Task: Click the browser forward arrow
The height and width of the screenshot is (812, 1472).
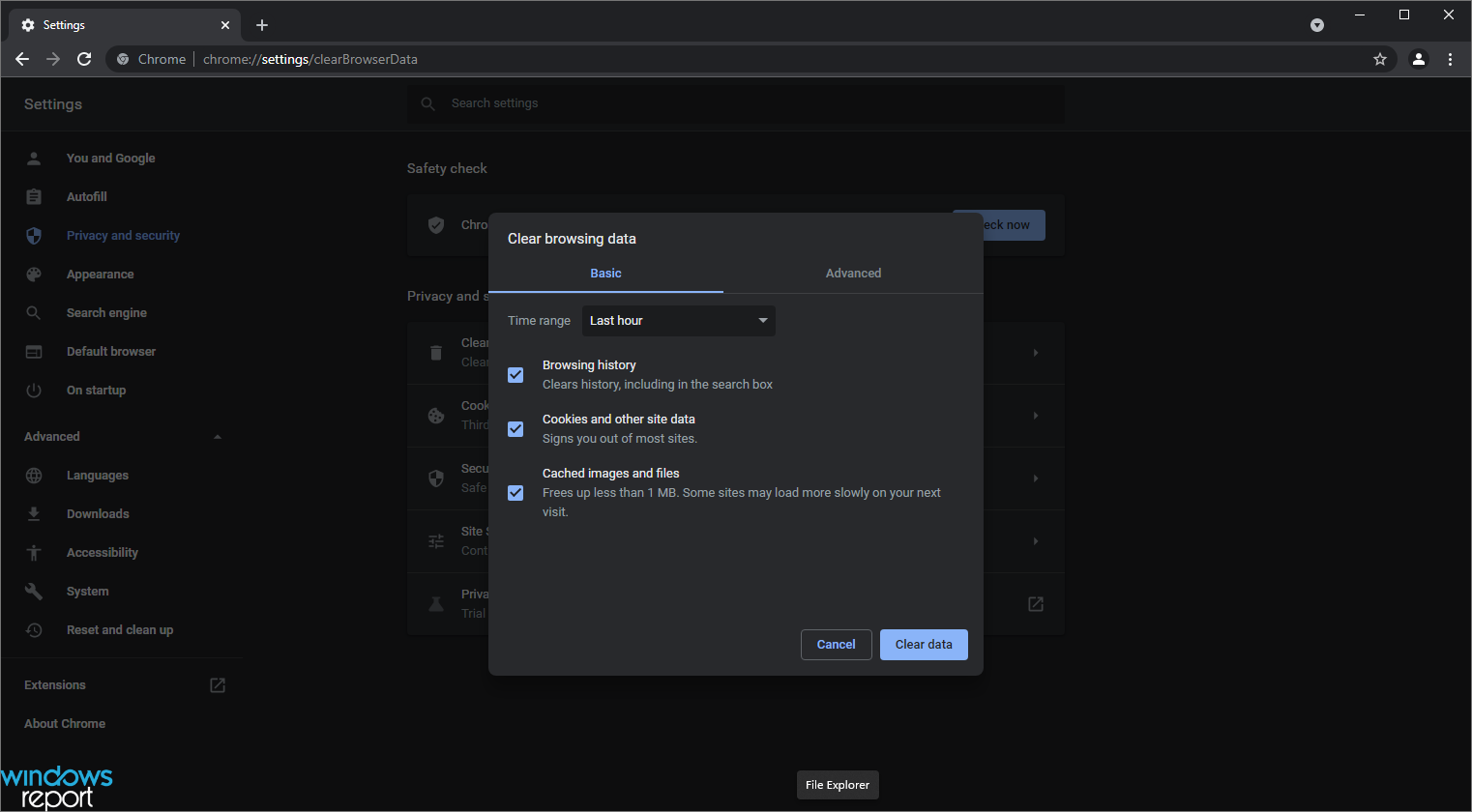Action: tap(53, 59)
